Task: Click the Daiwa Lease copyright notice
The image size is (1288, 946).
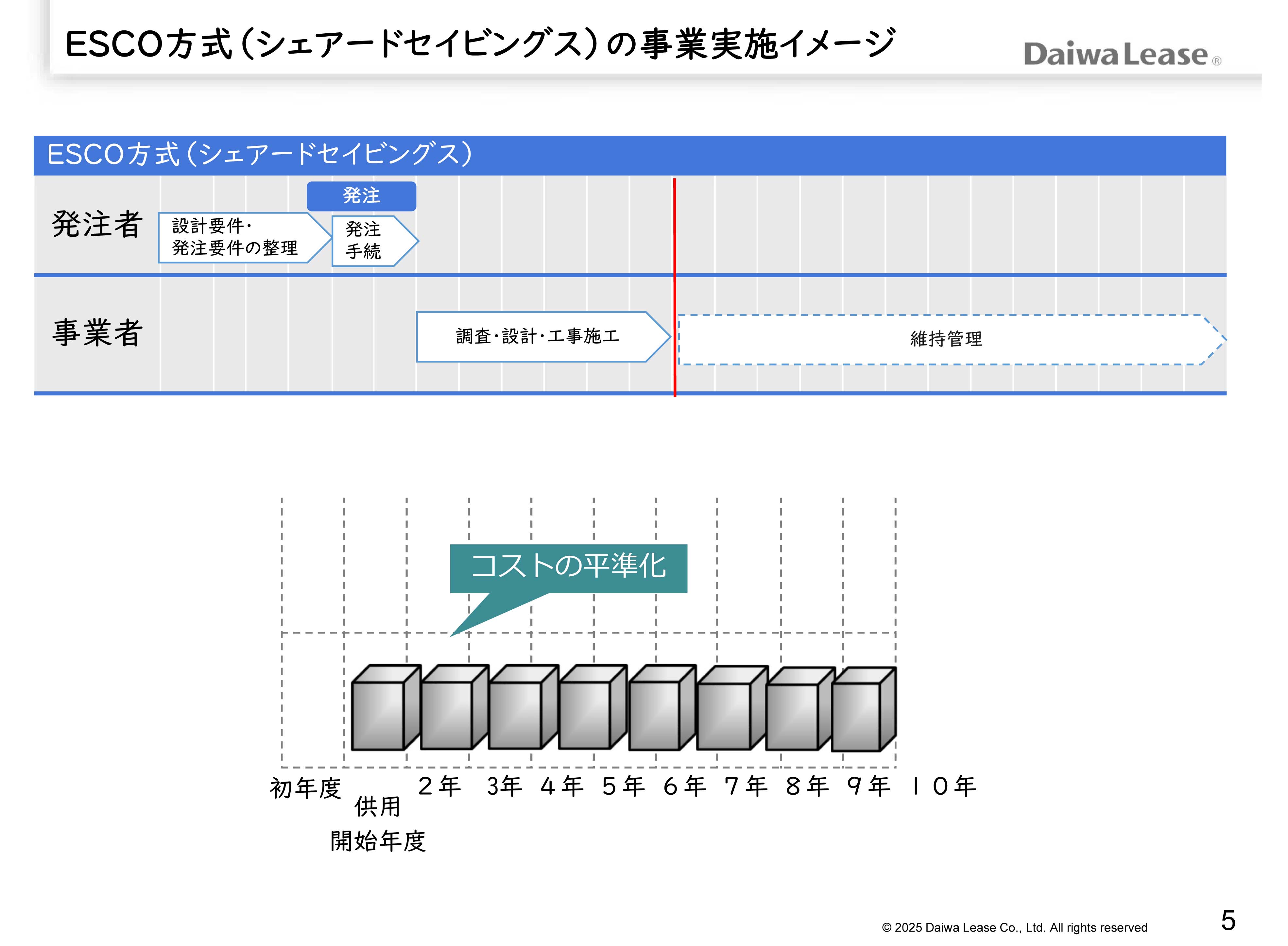Action: 1014,927
